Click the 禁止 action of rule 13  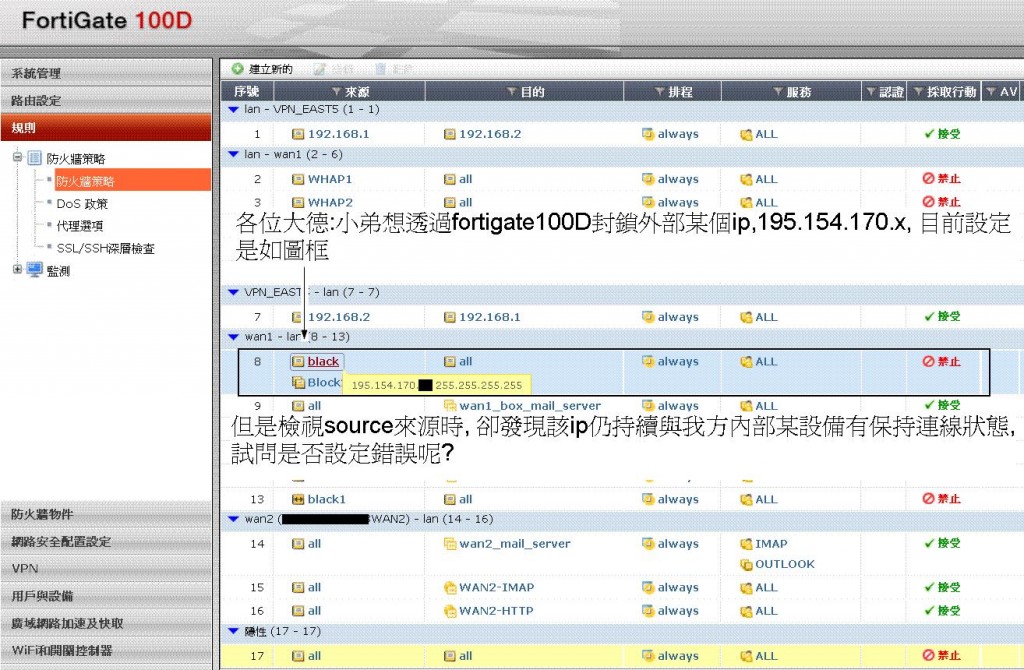pyautogui.click(x=941, y=498)
